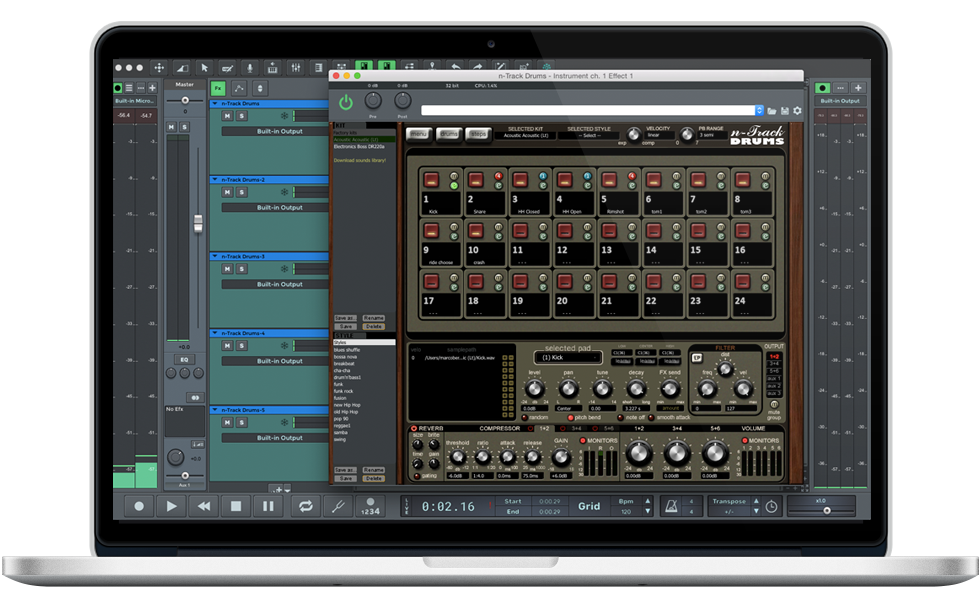The height and width of the screenshot is (608, 980).
Task: Select the arrow pointer tool
Action: 204,67
